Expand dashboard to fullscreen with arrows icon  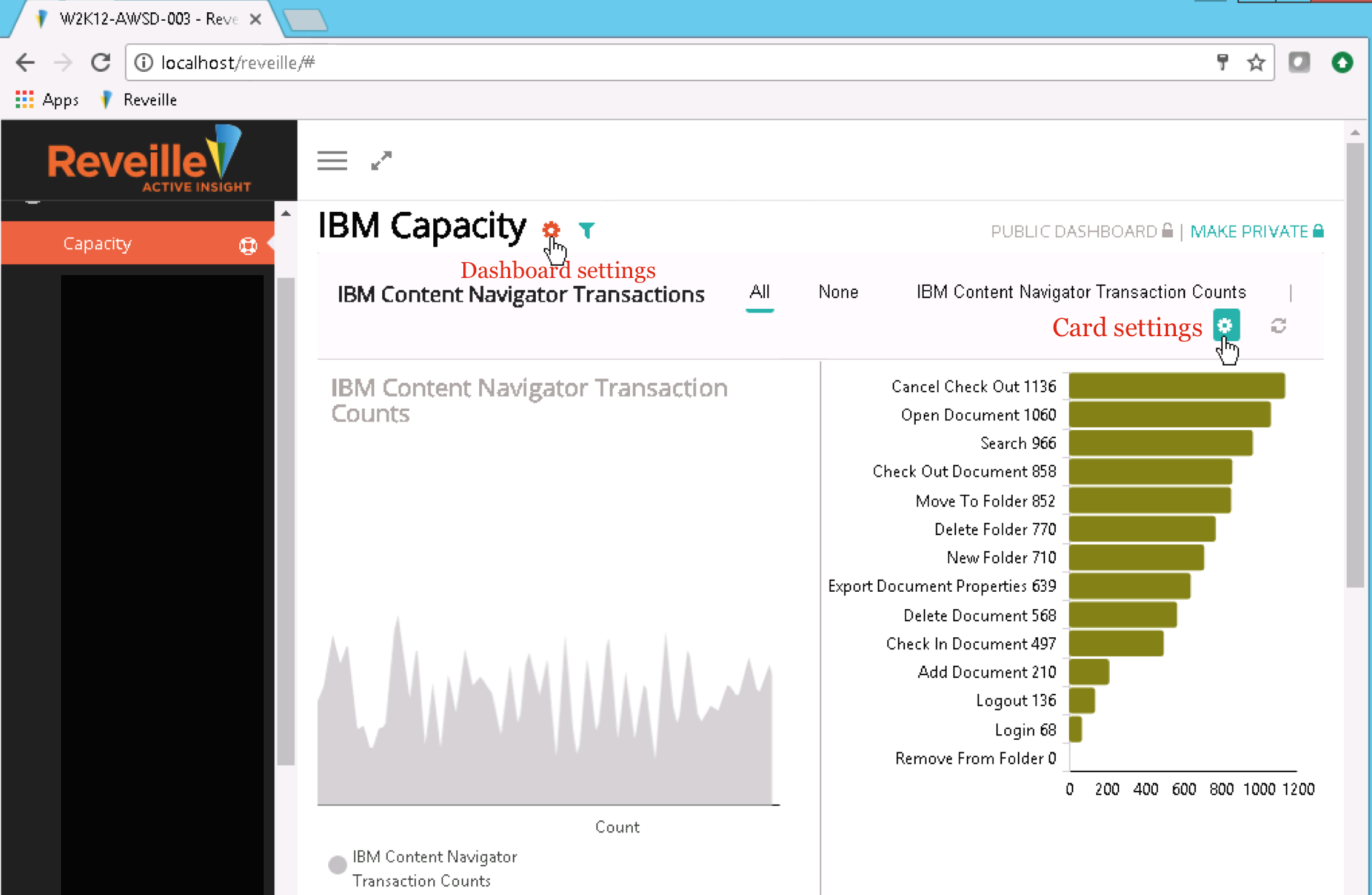tap(381, 161)
